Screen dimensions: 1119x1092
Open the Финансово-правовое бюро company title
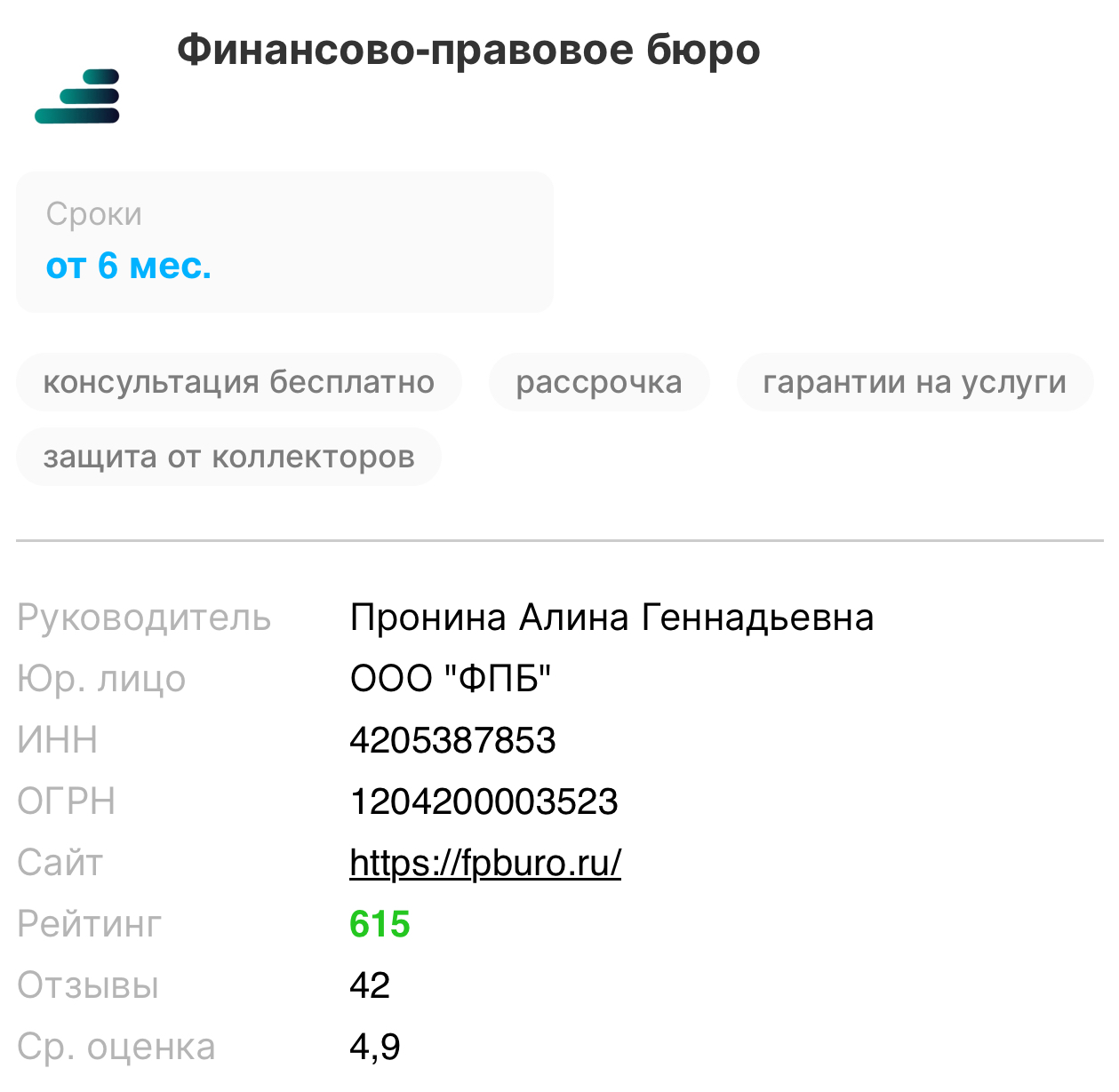click(x=468, y=50)
